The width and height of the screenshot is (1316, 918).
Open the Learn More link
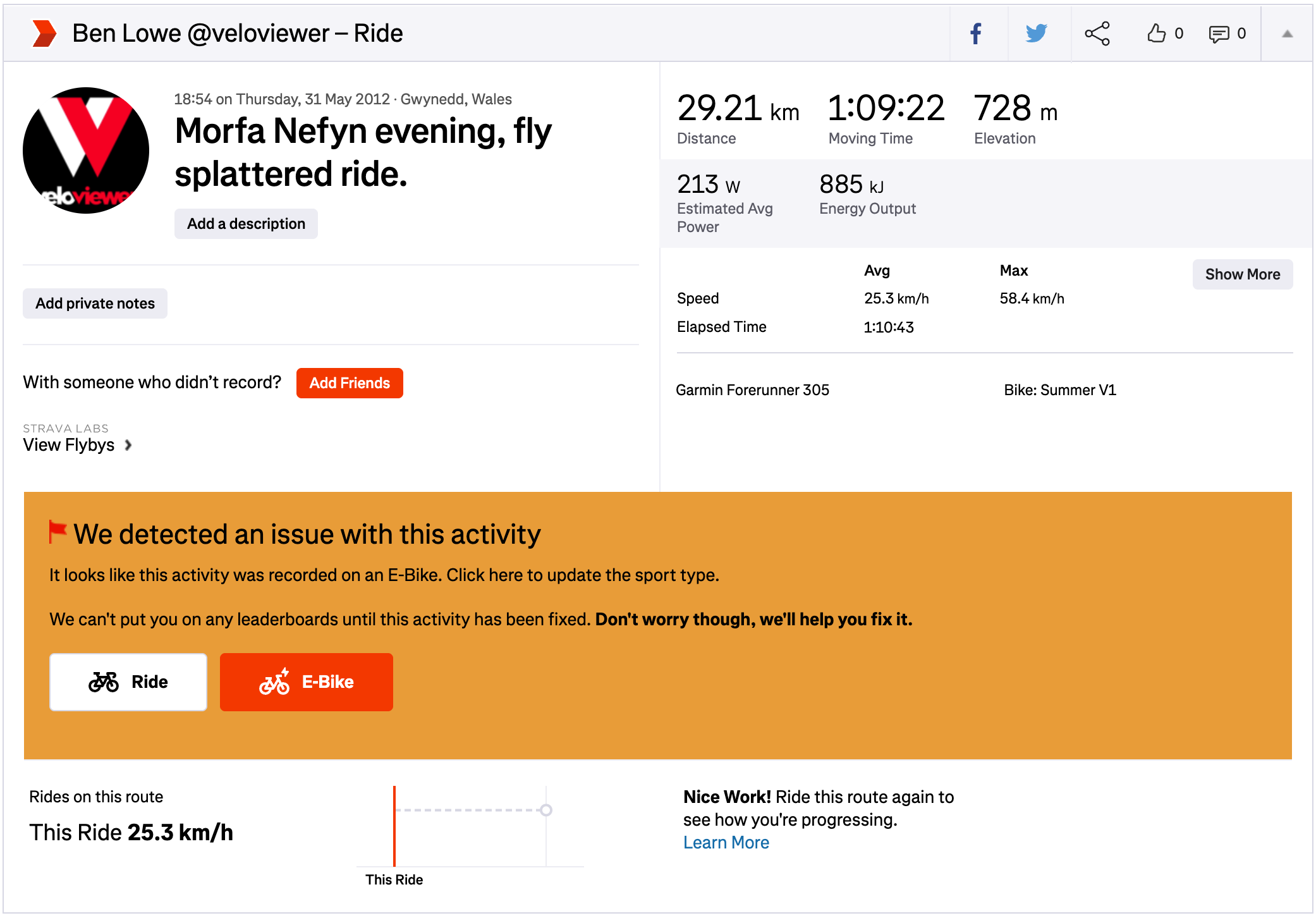[x=726, y=842]
